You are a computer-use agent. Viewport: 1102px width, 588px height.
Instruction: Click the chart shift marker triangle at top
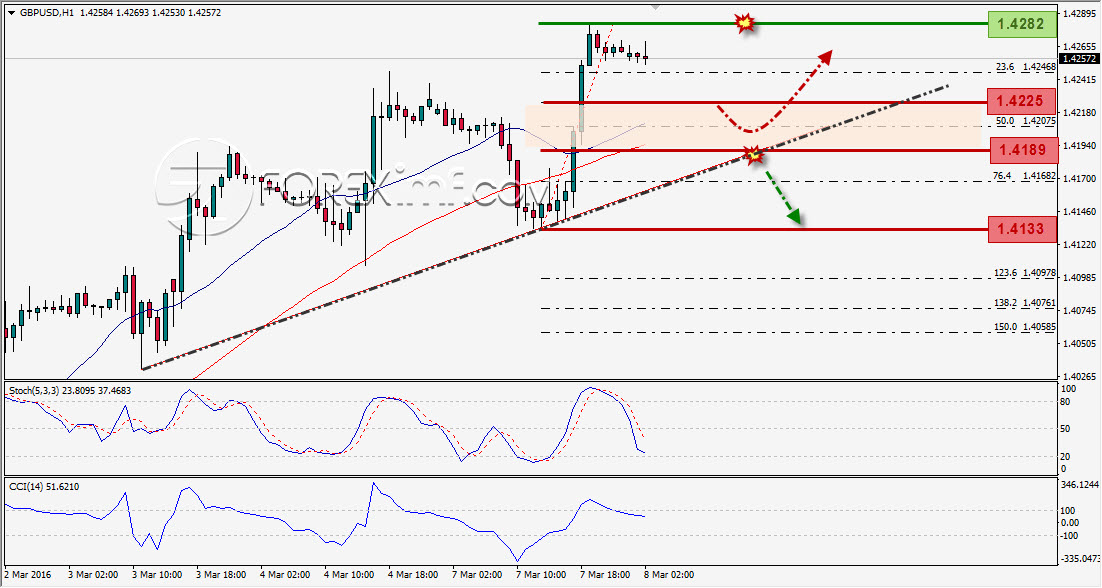[x=655, y=7]
